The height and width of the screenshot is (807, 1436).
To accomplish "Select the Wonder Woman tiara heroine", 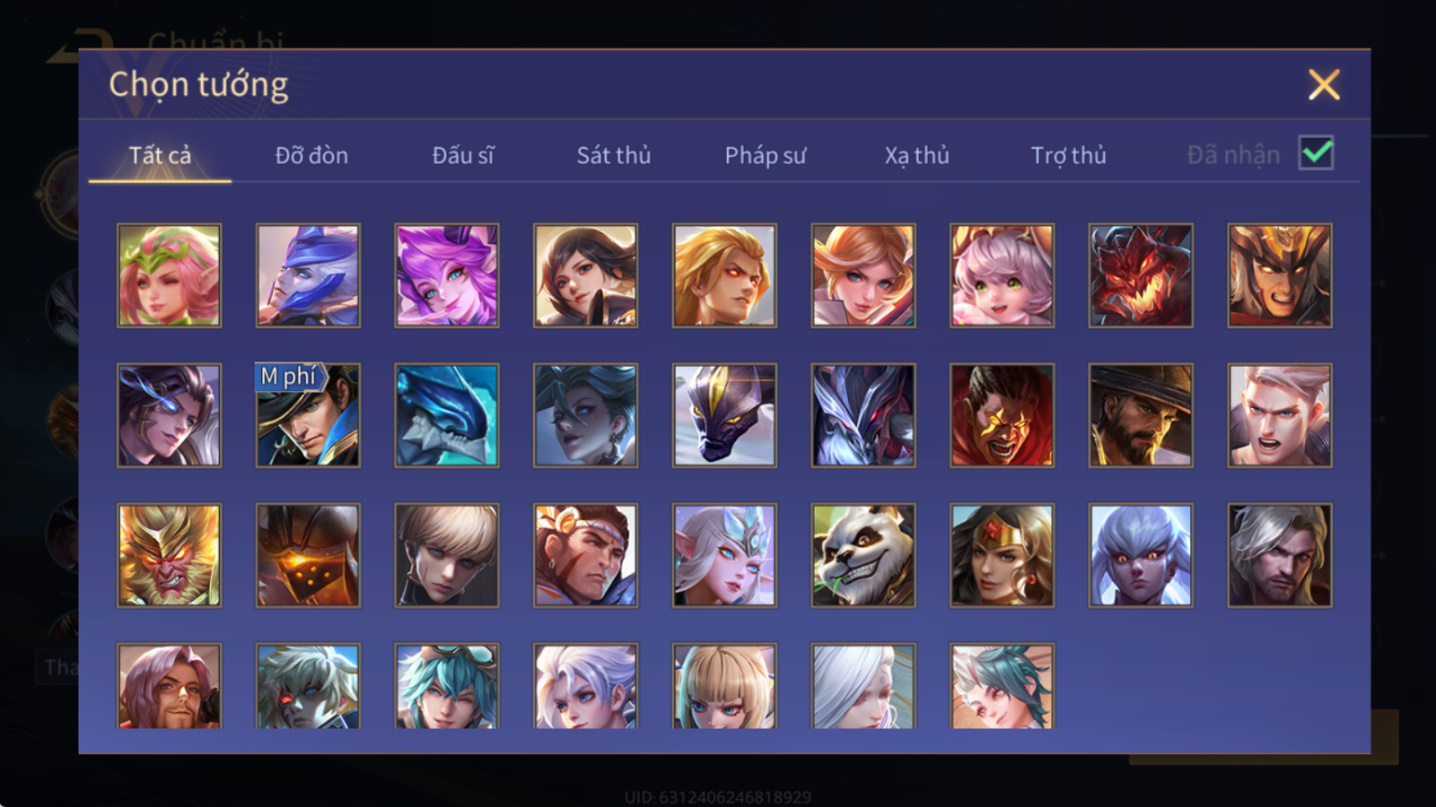I will [1002, 555].
